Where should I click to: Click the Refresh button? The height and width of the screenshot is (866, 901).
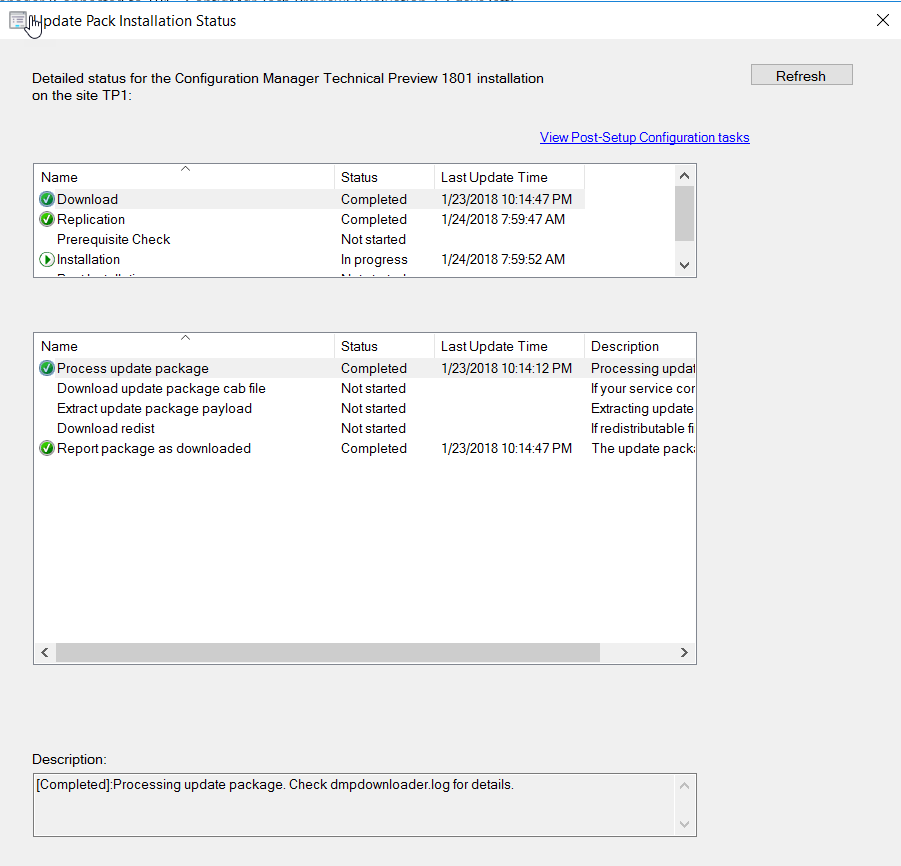point(802,75)
